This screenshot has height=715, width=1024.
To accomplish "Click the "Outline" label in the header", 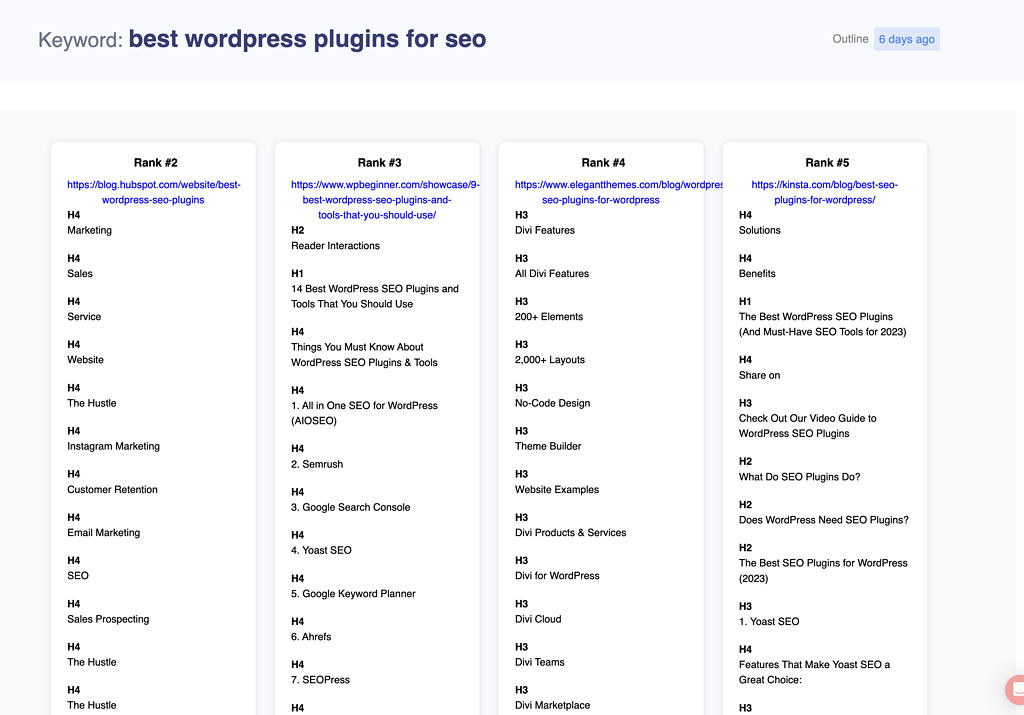I will [850, 39].
